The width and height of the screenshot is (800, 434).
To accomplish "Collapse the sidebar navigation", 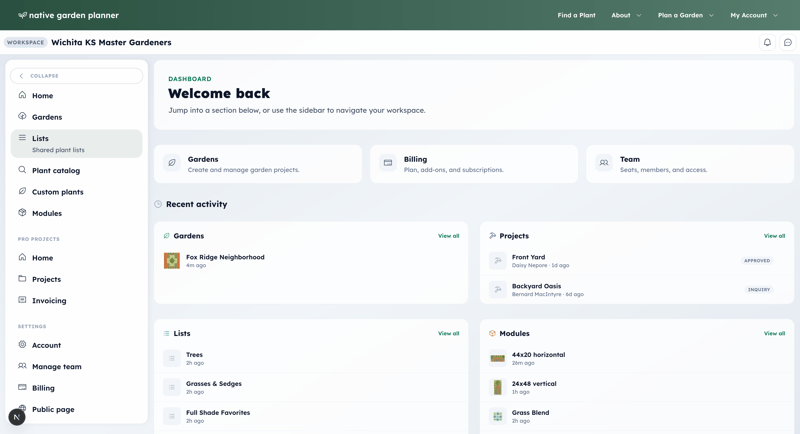I will 76,76.
